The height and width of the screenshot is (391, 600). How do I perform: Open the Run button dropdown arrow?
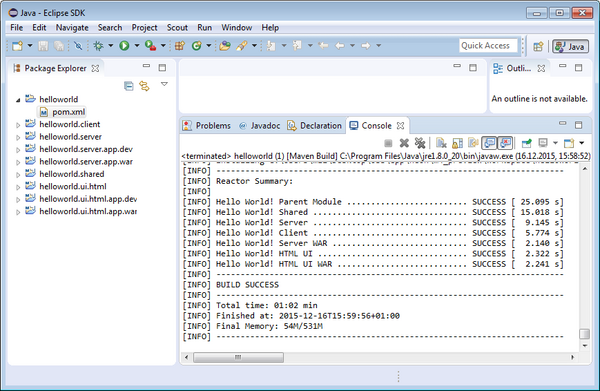pyautogui.click(x=137, y=46)
